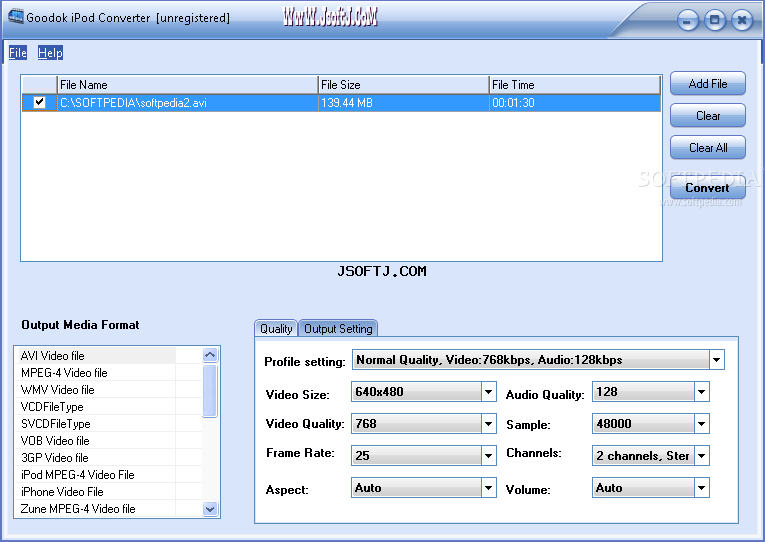Select AVI Video file format
Viewport: 765px width, 542px height.
click(97, 356)
